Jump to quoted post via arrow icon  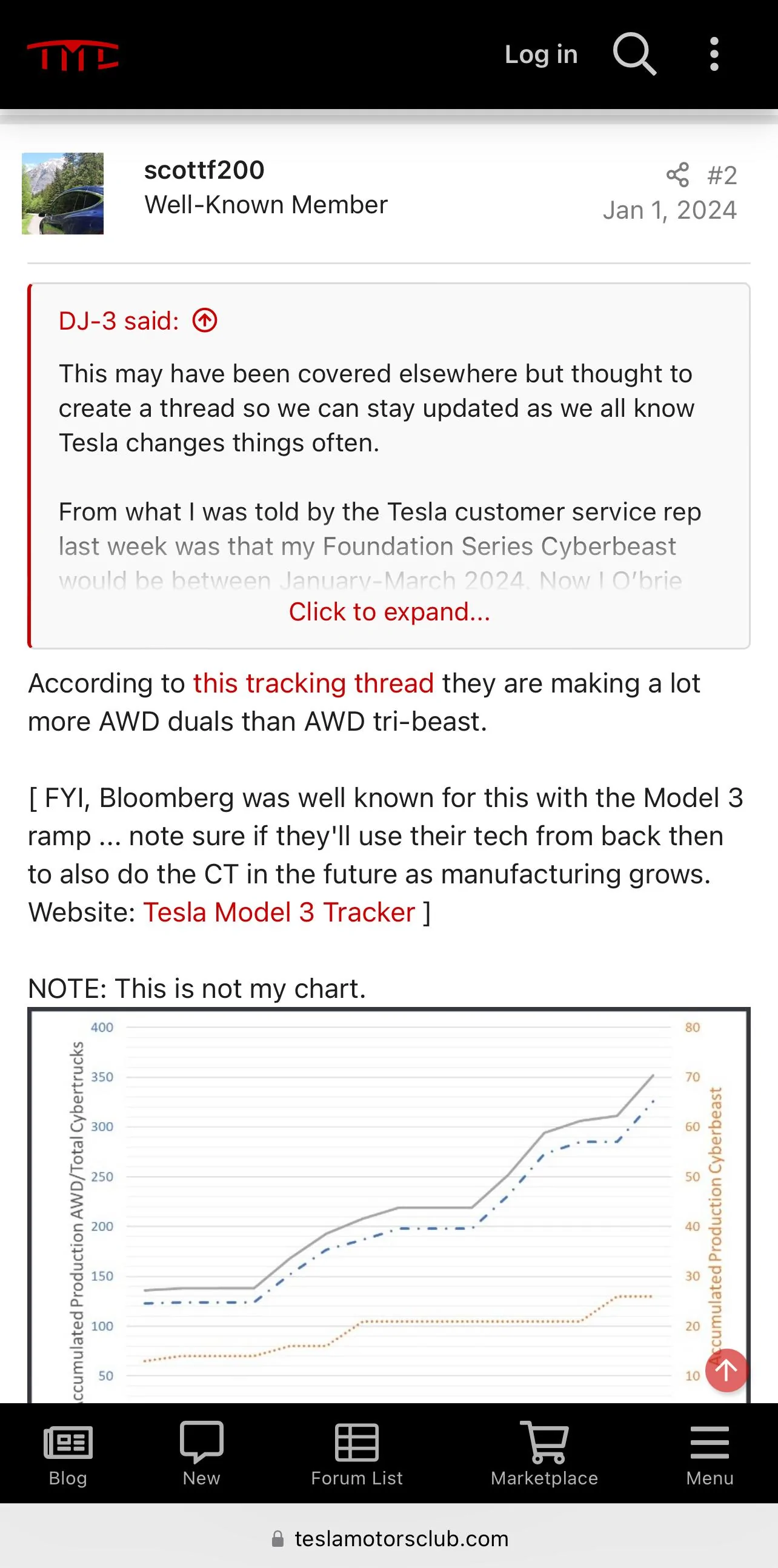[205, 320]
